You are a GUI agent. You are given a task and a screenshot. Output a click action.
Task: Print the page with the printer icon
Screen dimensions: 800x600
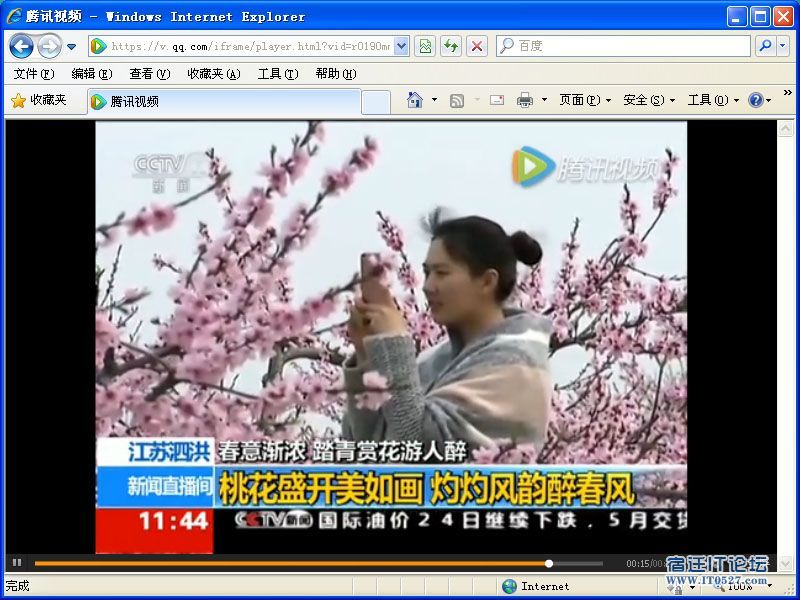[x=524, y=100]
